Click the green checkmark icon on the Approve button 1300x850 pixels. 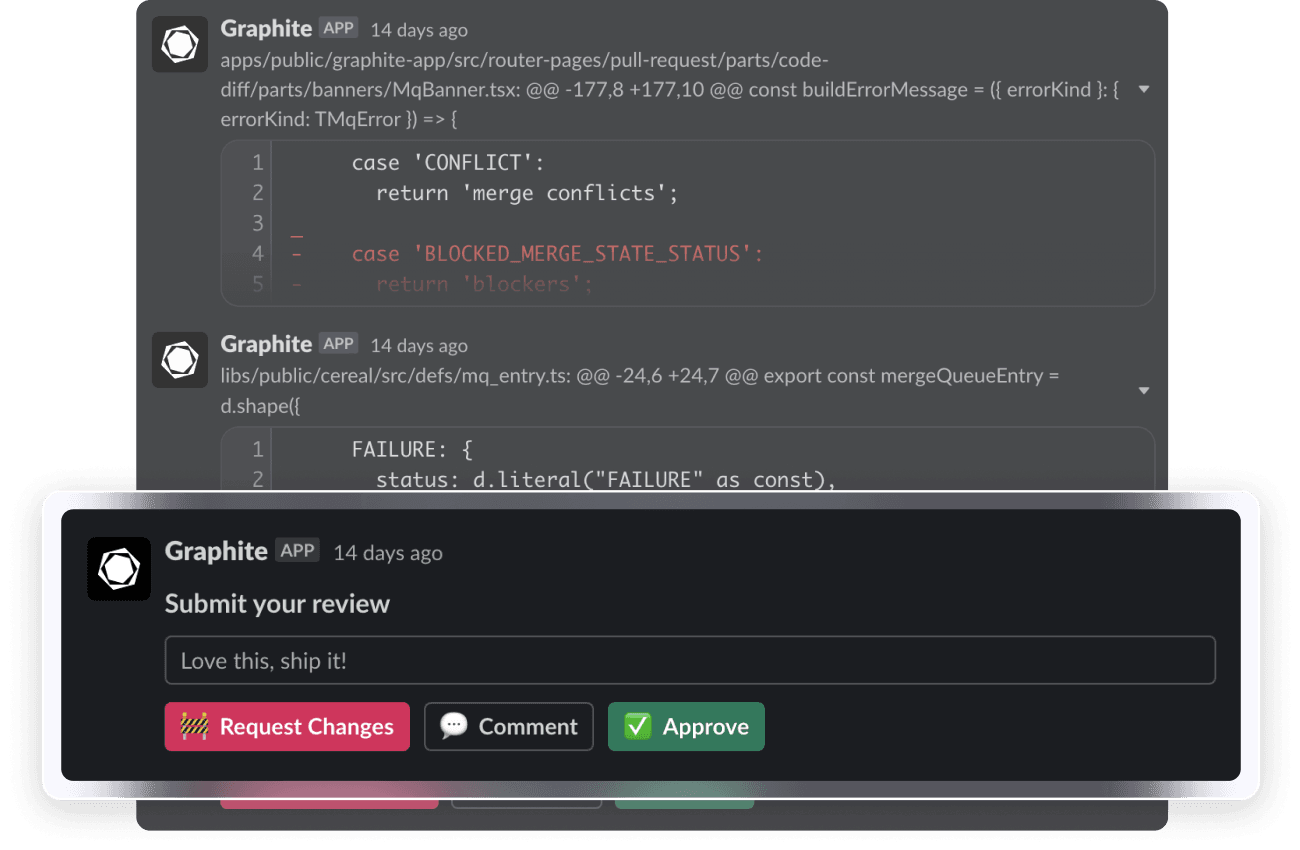click(638, 726)
